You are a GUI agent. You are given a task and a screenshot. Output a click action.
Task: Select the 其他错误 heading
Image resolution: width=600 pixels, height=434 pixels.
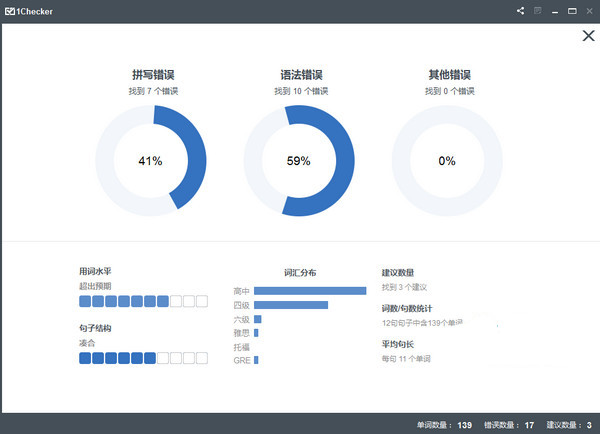pos(450,75)
